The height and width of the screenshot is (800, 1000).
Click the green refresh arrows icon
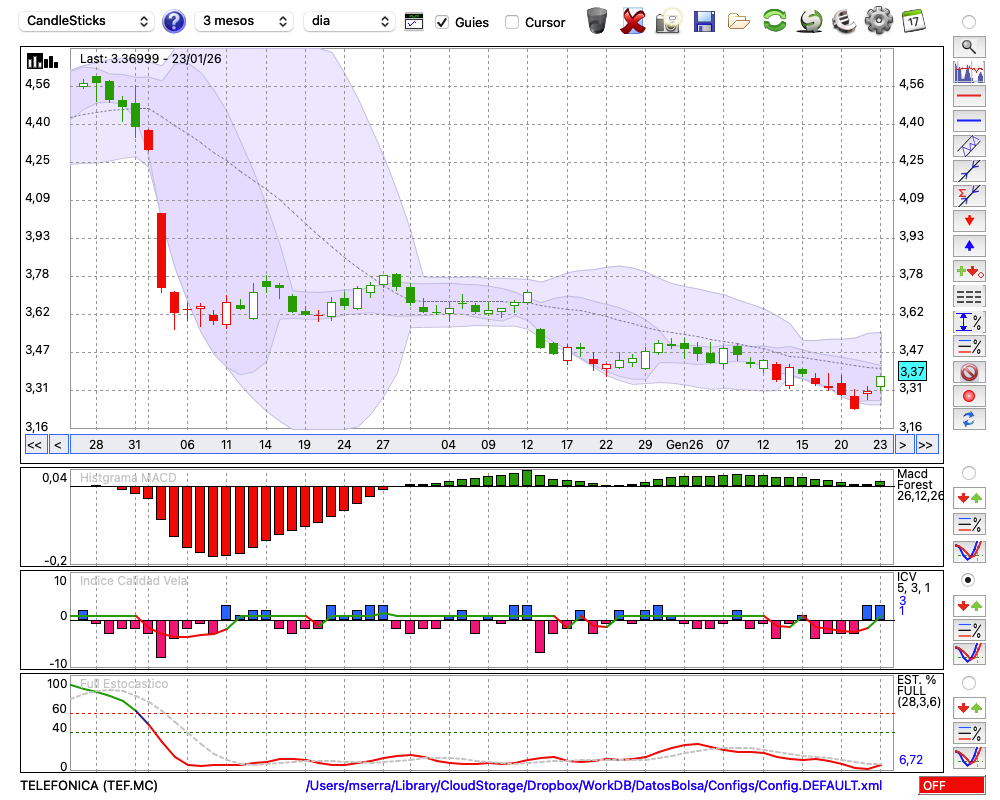(x=774, y=20)
